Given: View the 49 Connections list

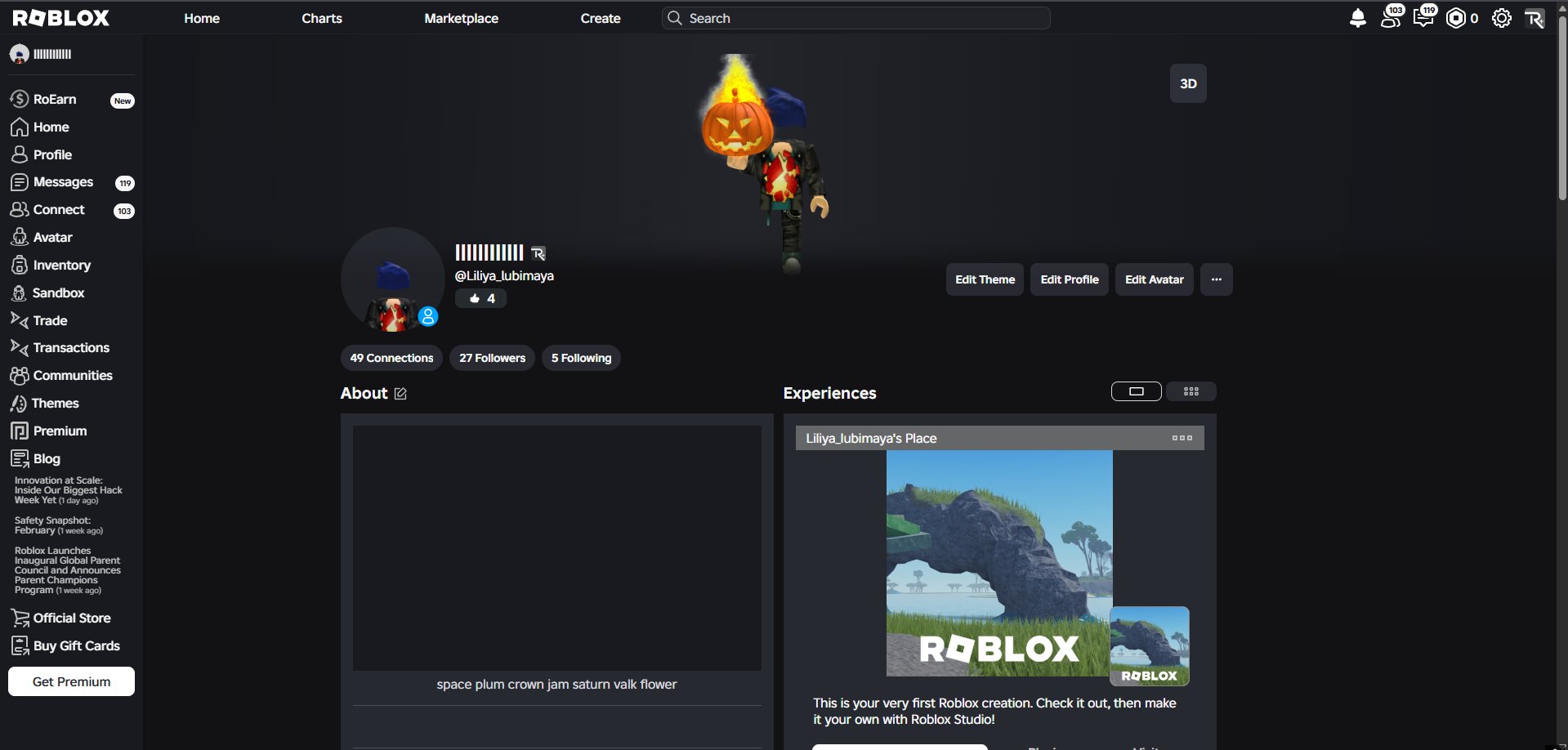Looking at the screenshot, I should [391, 358].
